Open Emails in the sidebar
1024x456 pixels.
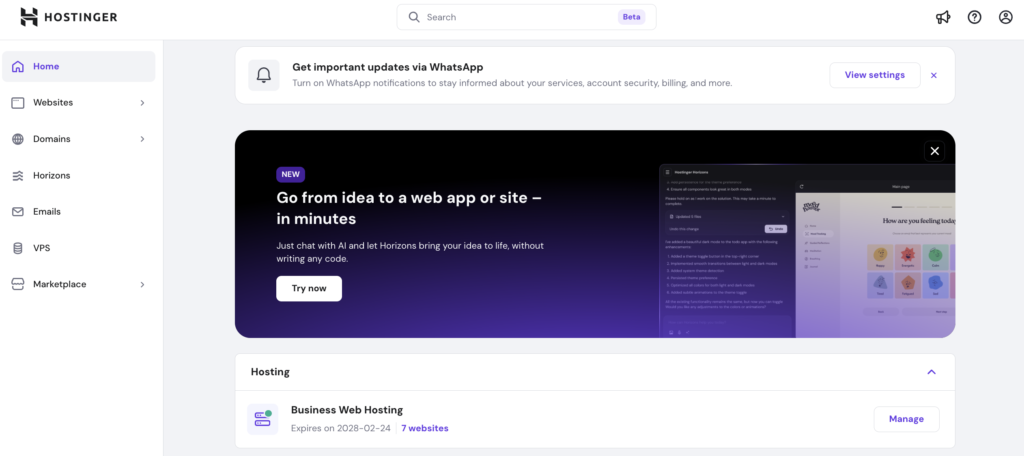(x=79, y=212)
